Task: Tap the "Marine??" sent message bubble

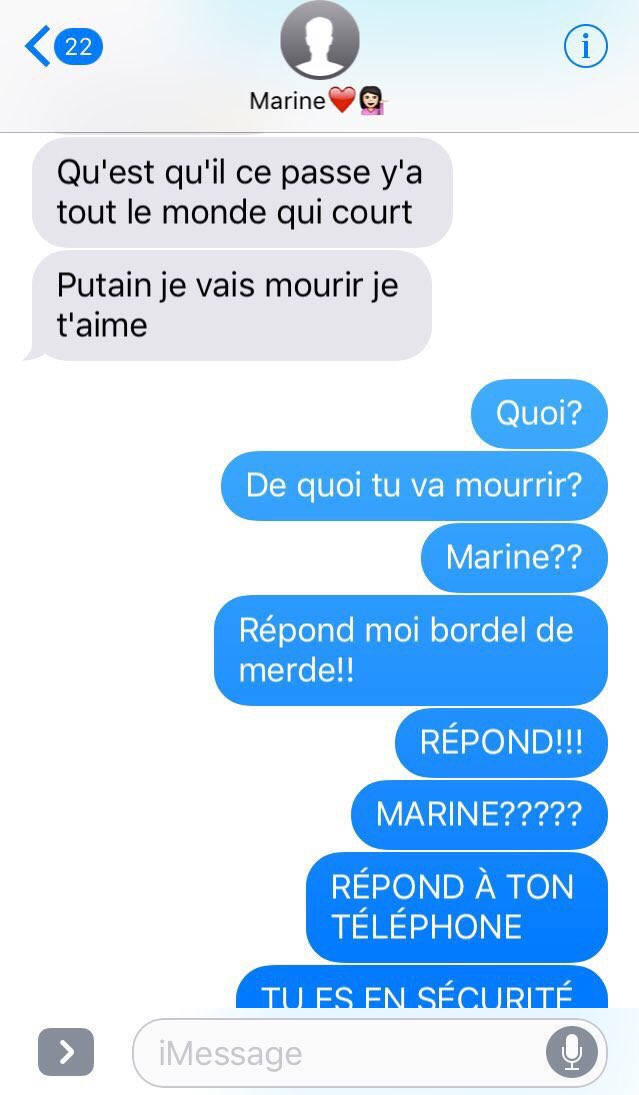Action: click(x=514, y=557)
